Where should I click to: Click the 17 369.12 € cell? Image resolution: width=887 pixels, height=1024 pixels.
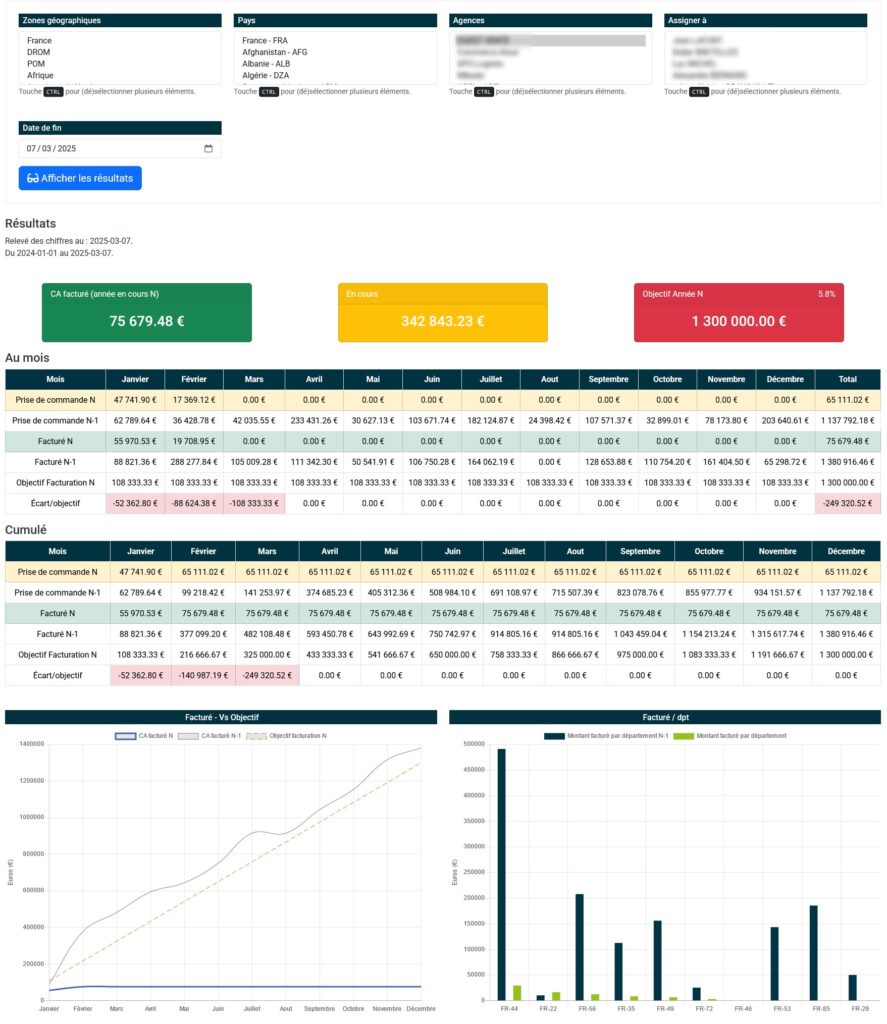[194, 400]
